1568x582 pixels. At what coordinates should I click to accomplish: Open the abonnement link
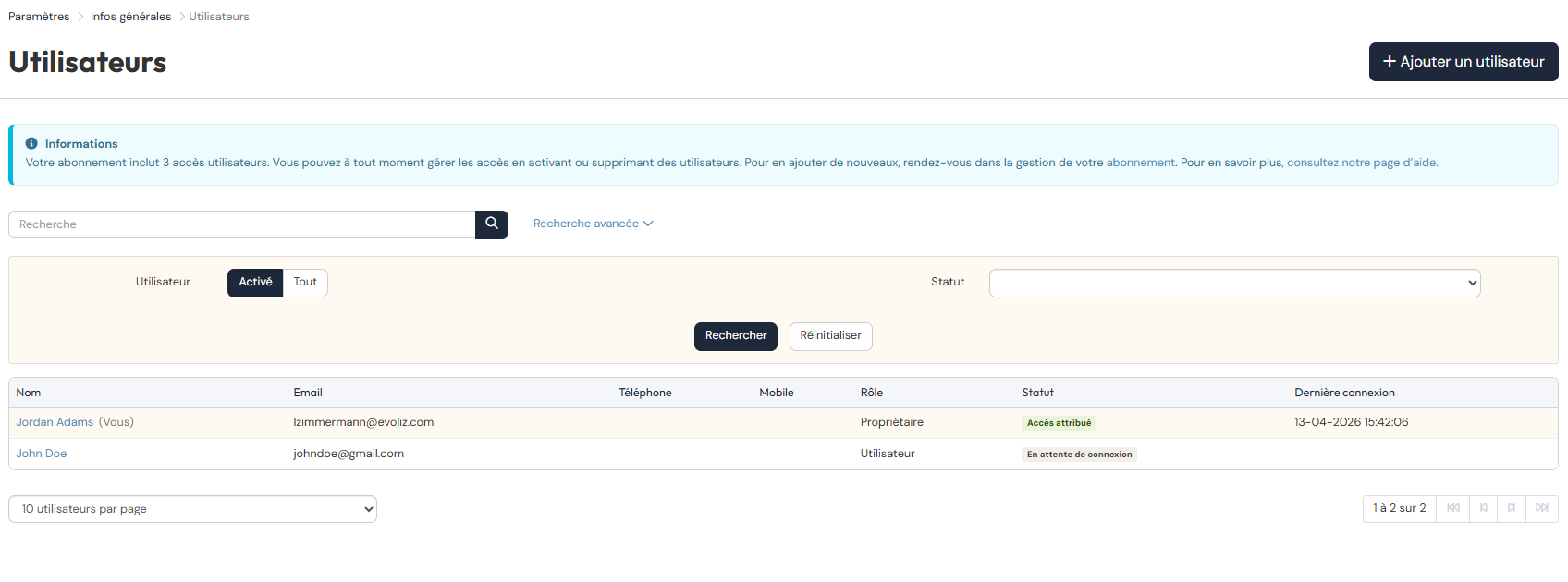1140,163
